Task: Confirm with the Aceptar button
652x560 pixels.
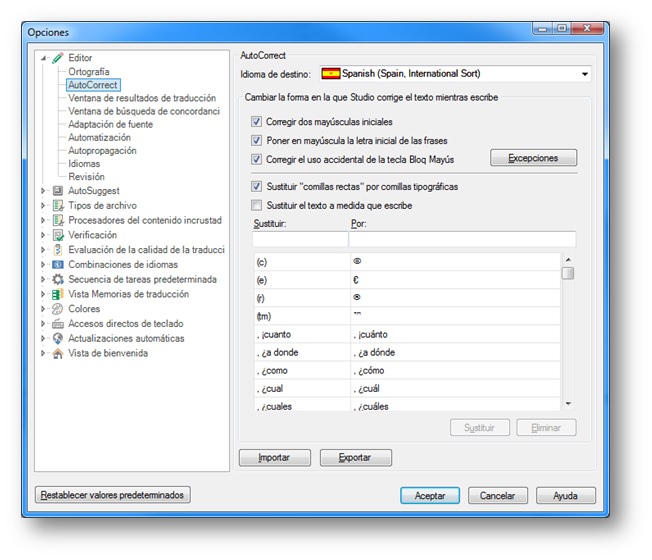Action: (x=430, y=496)
